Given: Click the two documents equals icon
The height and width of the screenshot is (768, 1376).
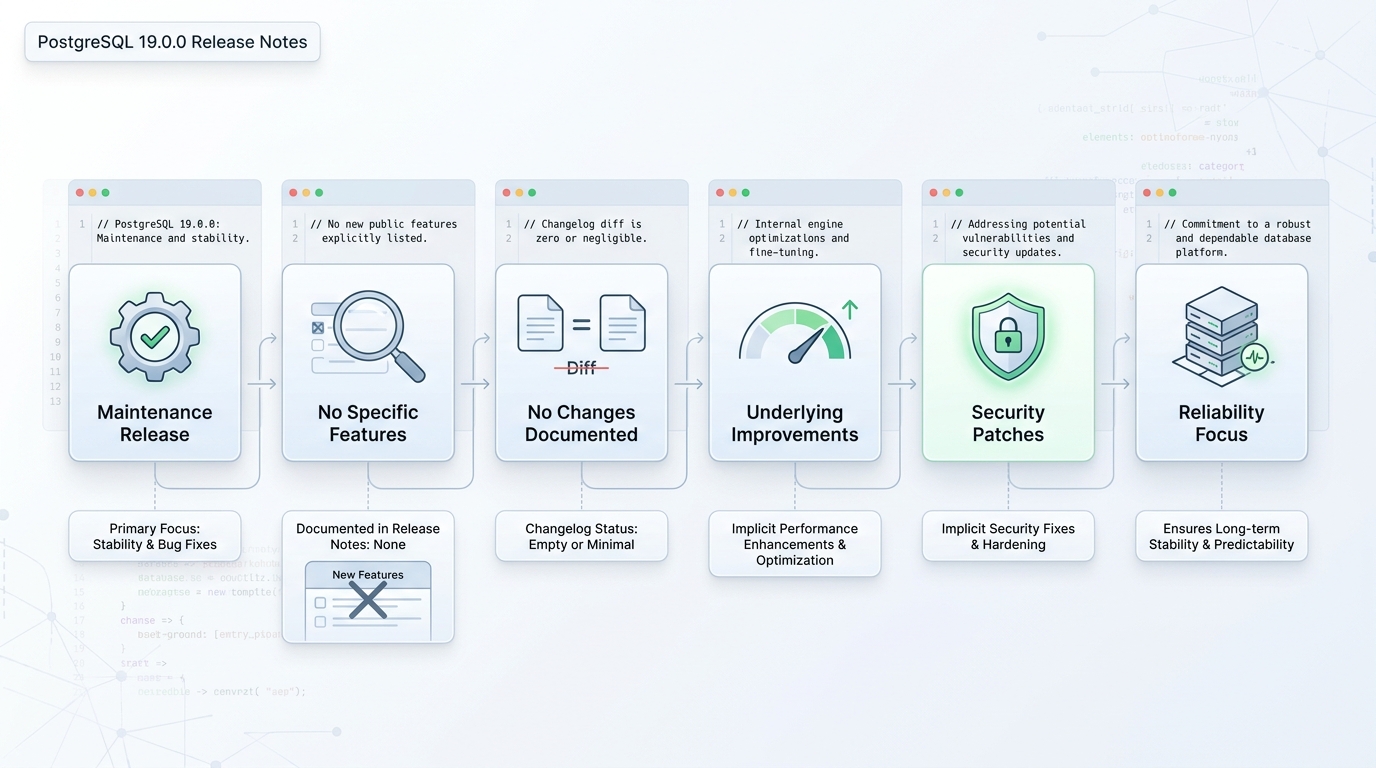Looking at the screenshot, I should [x=581, y=323].
